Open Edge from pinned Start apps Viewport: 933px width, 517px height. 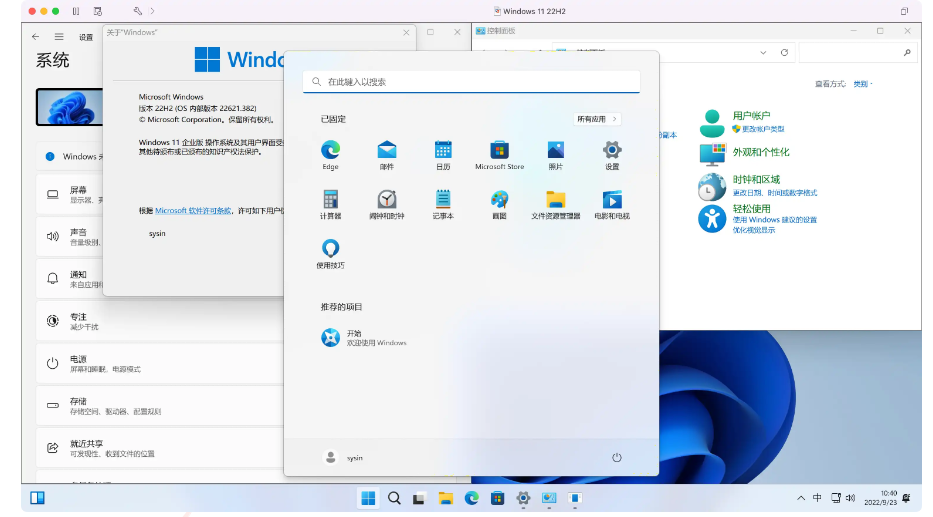330,155
